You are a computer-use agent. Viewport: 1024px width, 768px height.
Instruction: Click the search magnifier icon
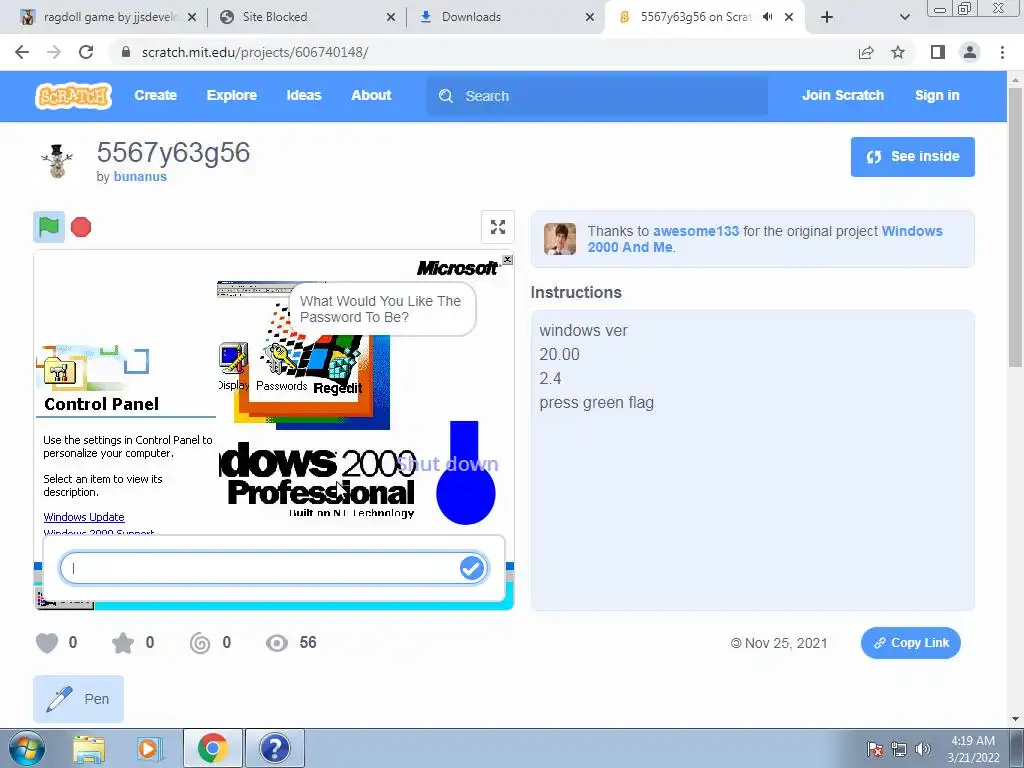[446, 96]
